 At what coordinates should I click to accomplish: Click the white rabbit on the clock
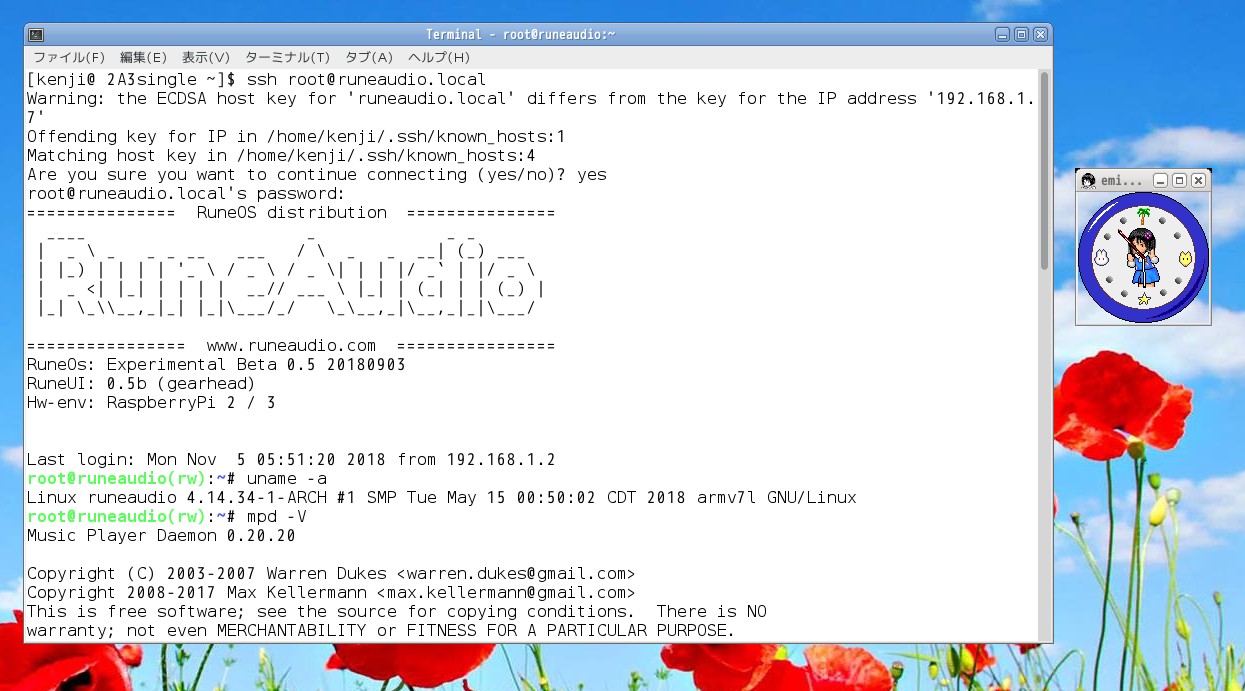pyautogui.click(x=1102, y=257)
